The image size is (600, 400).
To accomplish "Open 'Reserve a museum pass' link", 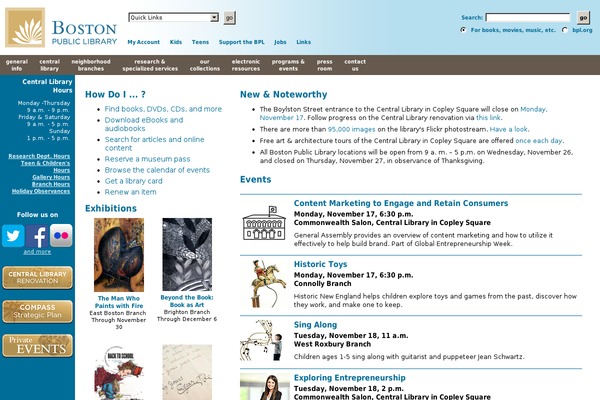I will pyautogui.click(x=147, y=159).
